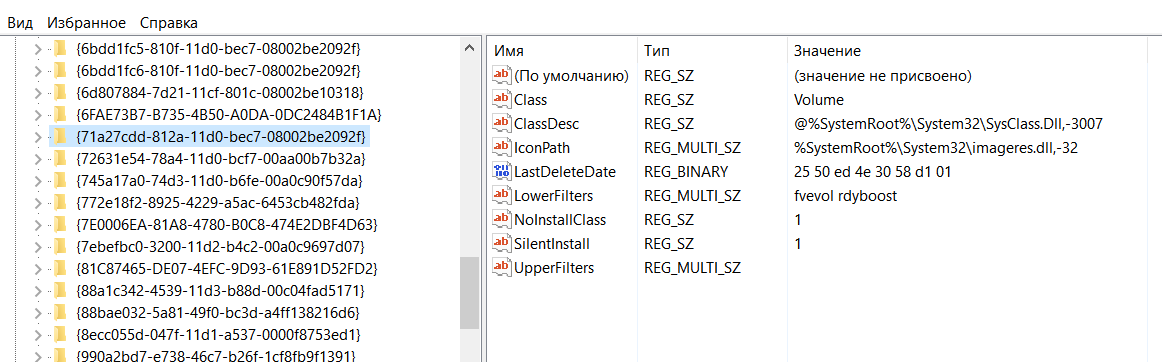Click folder icon of {88bae032-5a81-49f0-bc3d-a4ff138216d6}
Viewport: 1162px width, 362px height.
[60, 312]
